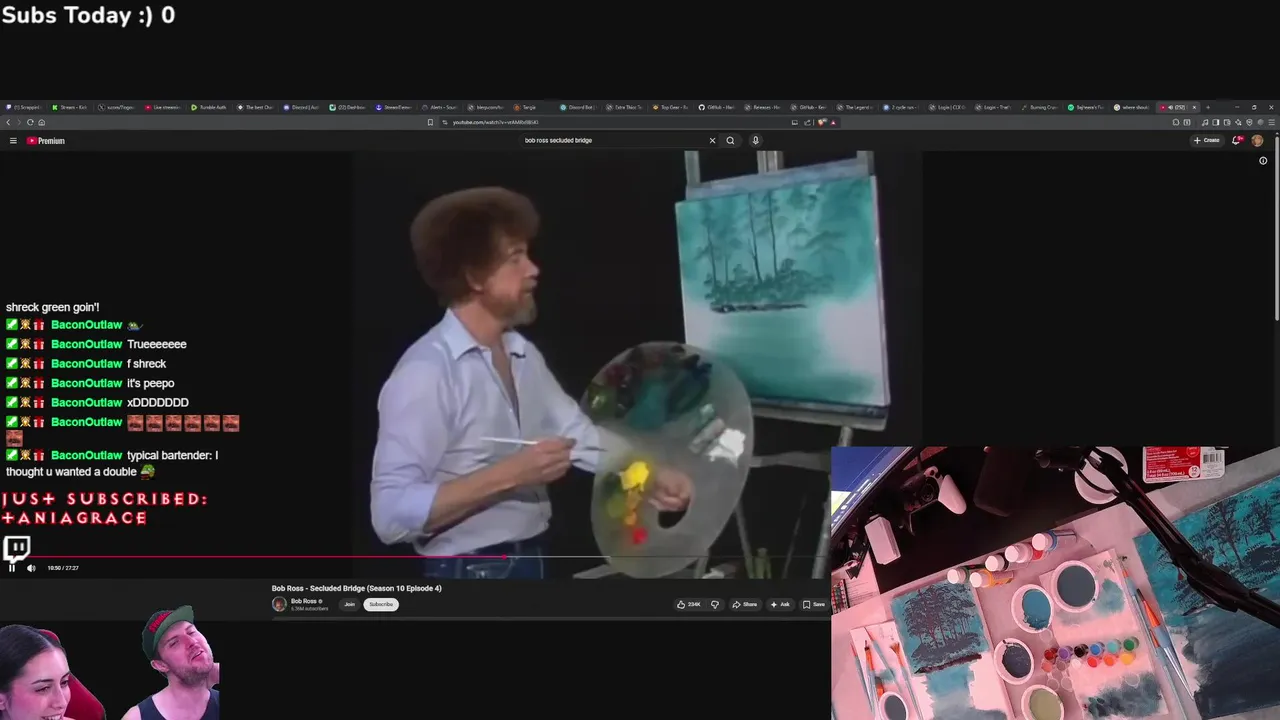Clear the YouTube search text
1280x720 pixels.
pyautogui.click(x=712, y=140)
